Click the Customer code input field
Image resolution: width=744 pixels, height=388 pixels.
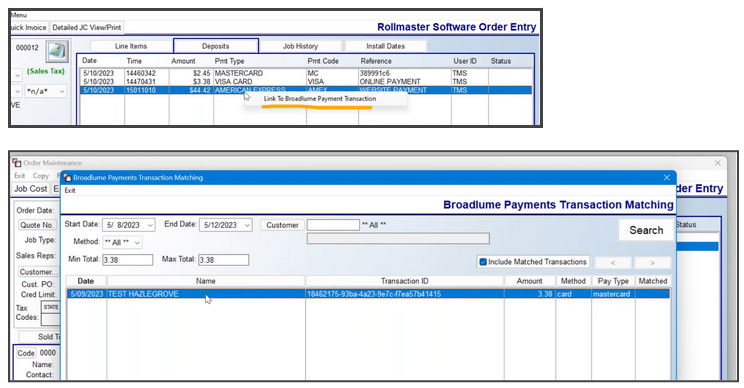pyautogui.click(x=333, y=225)
